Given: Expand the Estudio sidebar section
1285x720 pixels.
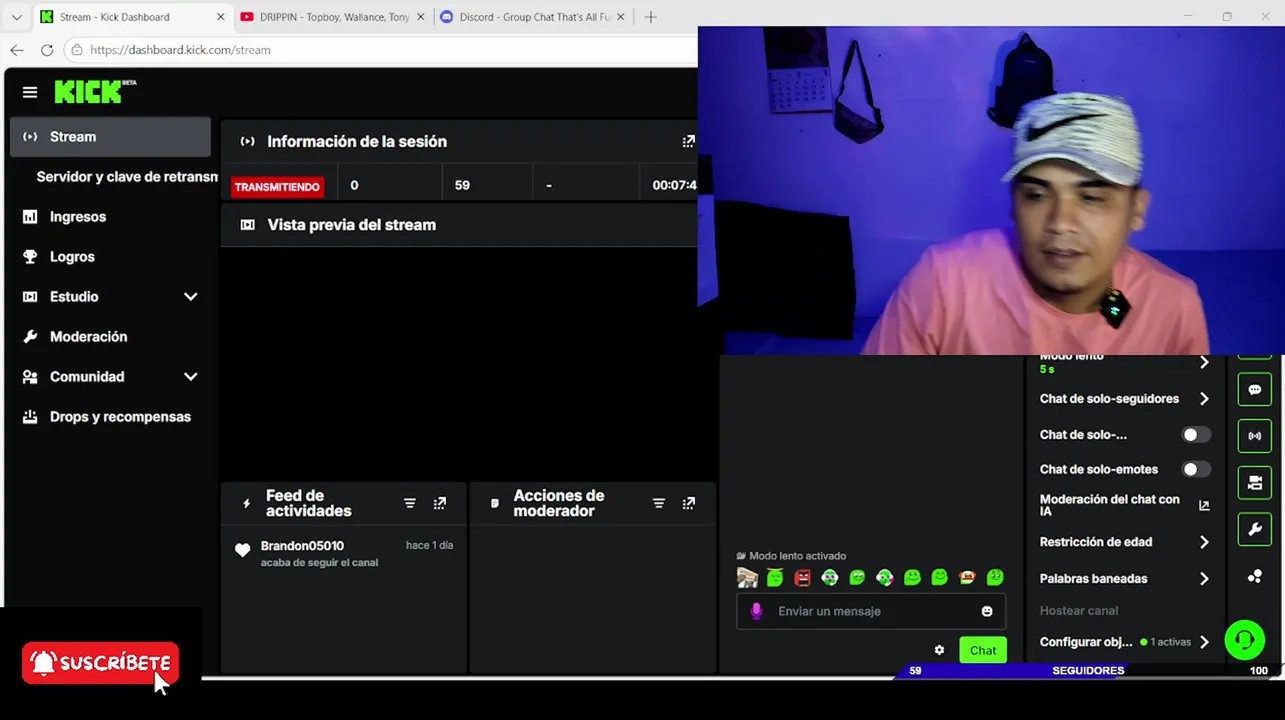Looking at the screenshot, I should (x=110, y=297).
